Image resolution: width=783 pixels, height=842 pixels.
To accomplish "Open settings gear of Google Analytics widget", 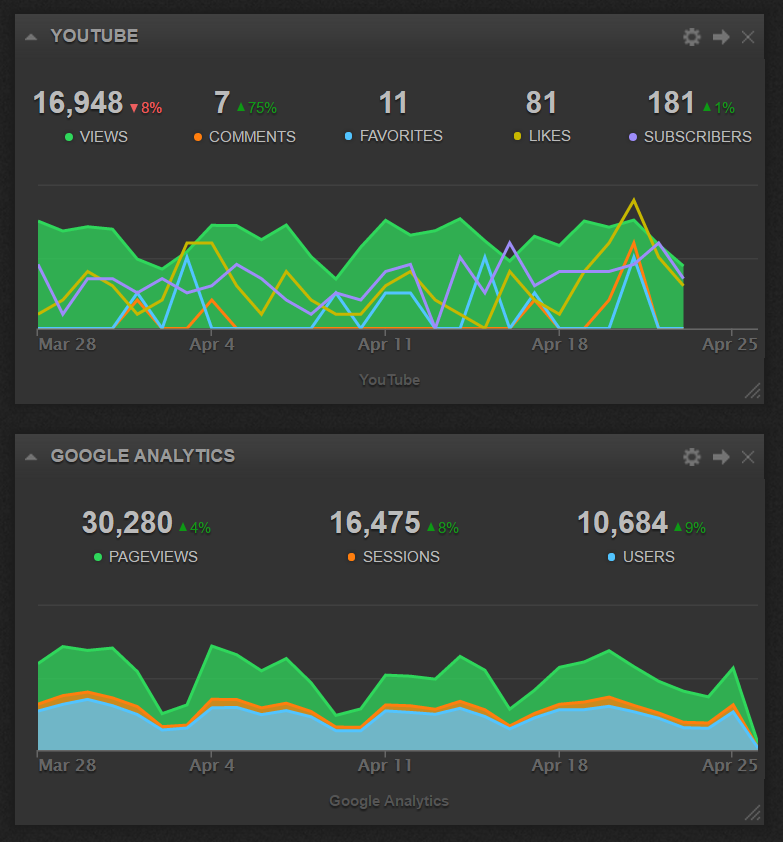I will click(x=692, y=456).
